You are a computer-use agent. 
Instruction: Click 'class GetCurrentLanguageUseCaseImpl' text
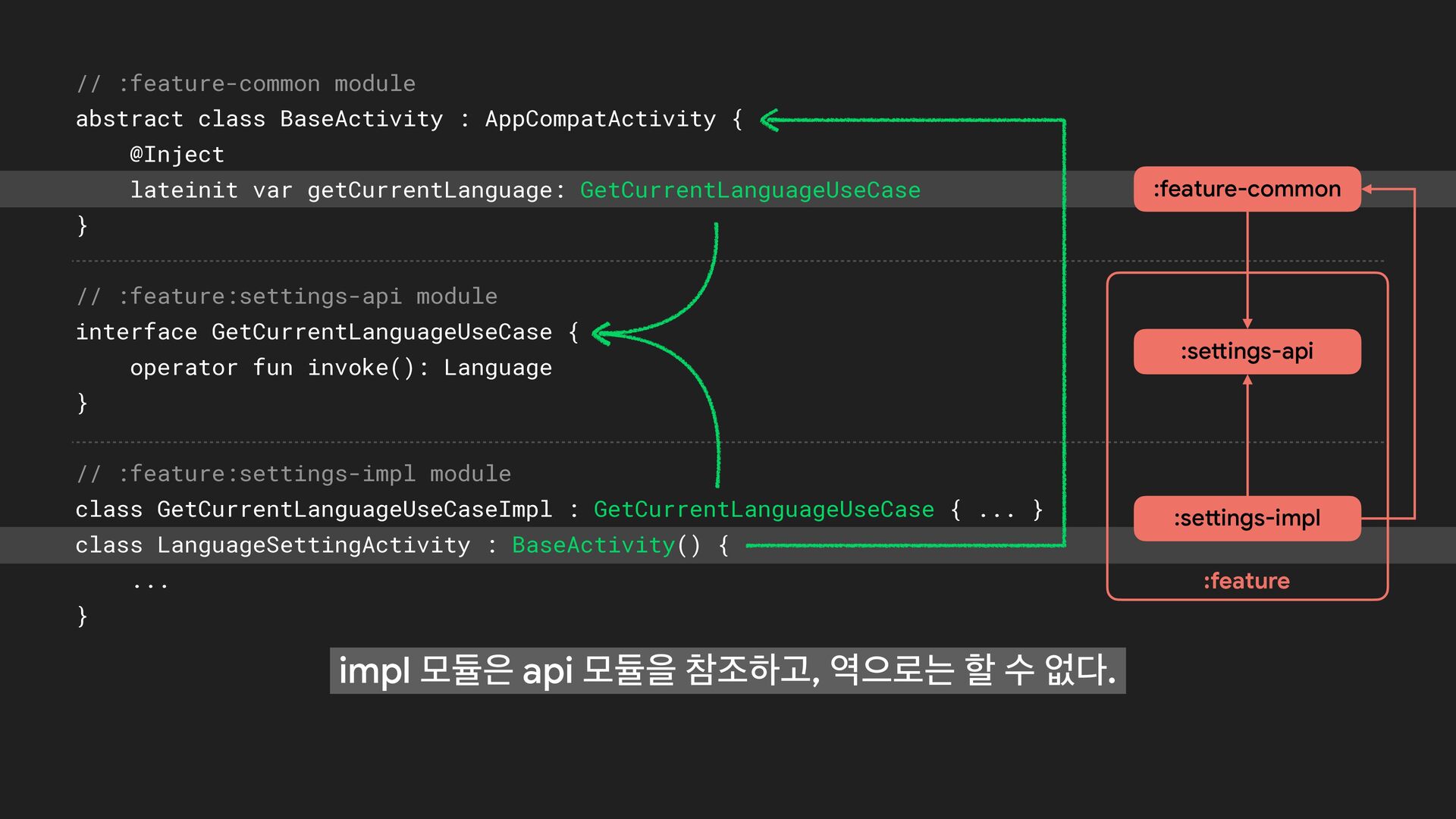[313, 510]
